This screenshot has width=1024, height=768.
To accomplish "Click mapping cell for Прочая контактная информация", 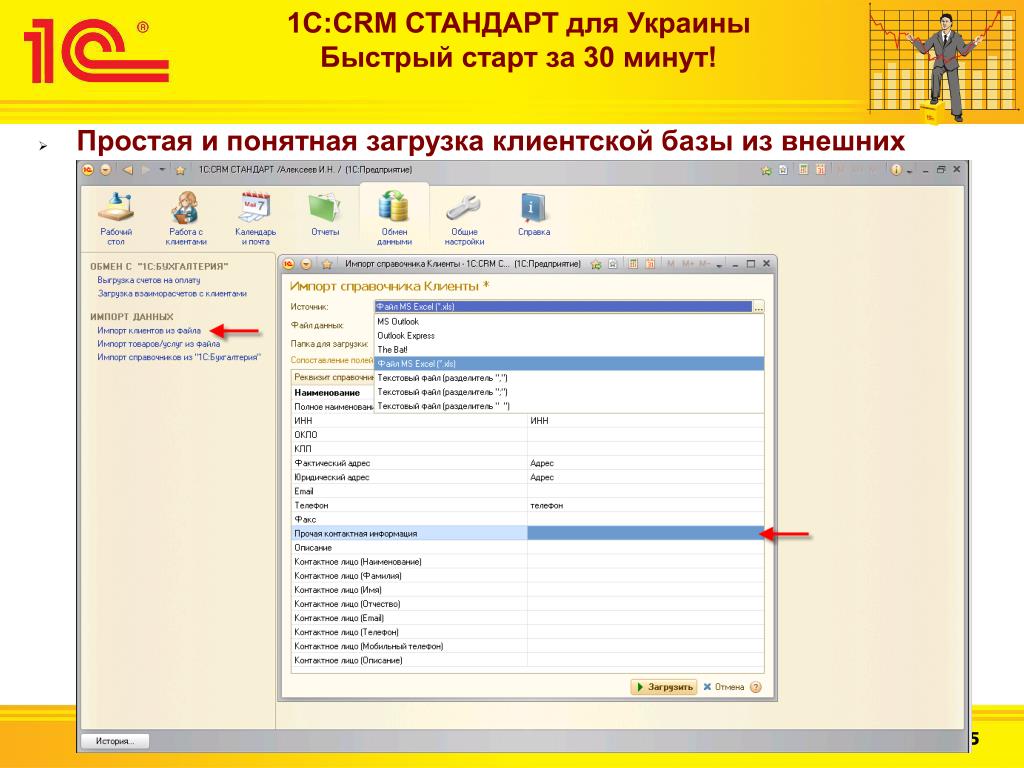I will [x=645, y=534].
